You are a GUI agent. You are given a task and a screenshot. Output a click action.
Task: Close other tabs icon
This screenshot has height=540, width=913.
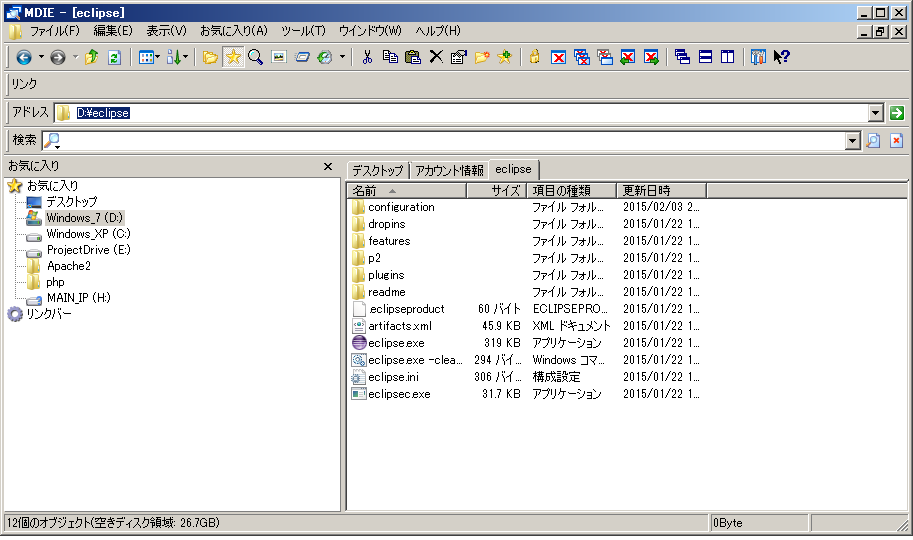(605, 57)
